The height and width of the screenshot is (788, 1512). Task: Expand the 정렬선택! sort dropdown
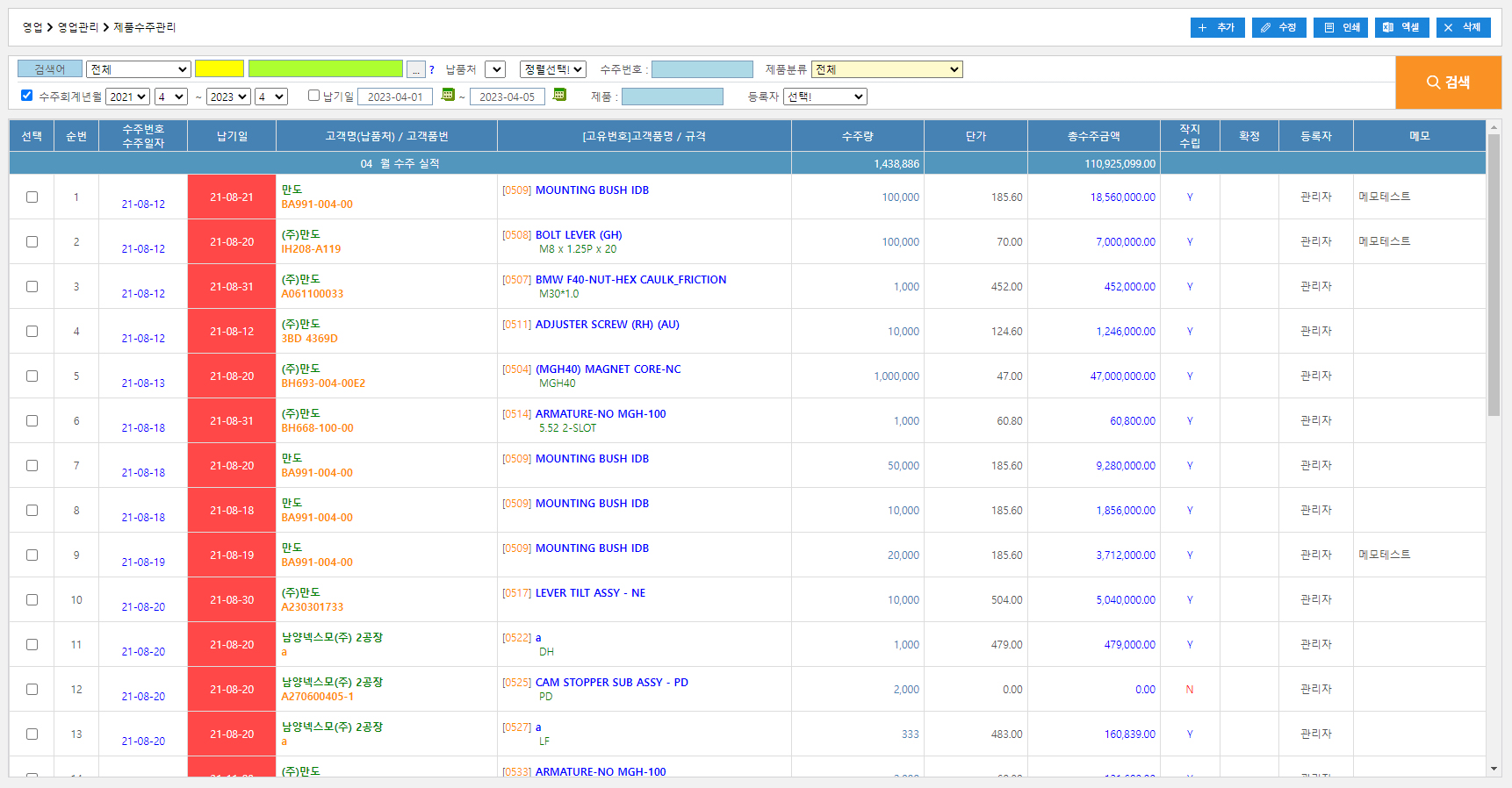(x=553, y=69)
